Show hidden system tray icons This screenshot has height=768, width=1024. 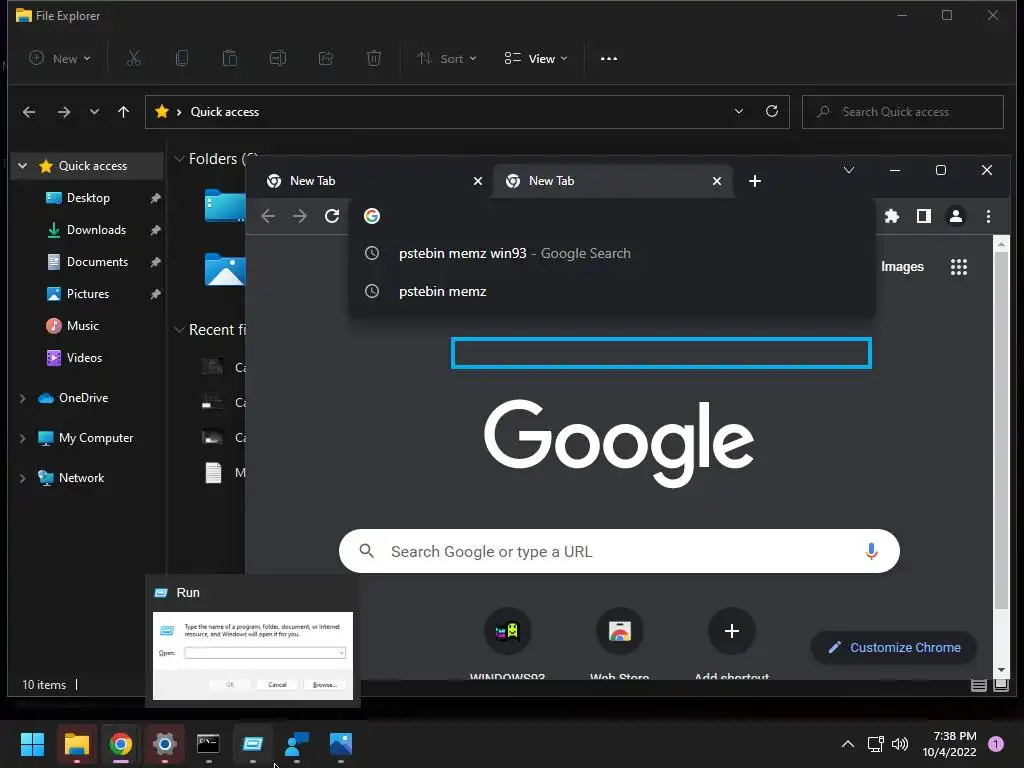tap(848, 744)
